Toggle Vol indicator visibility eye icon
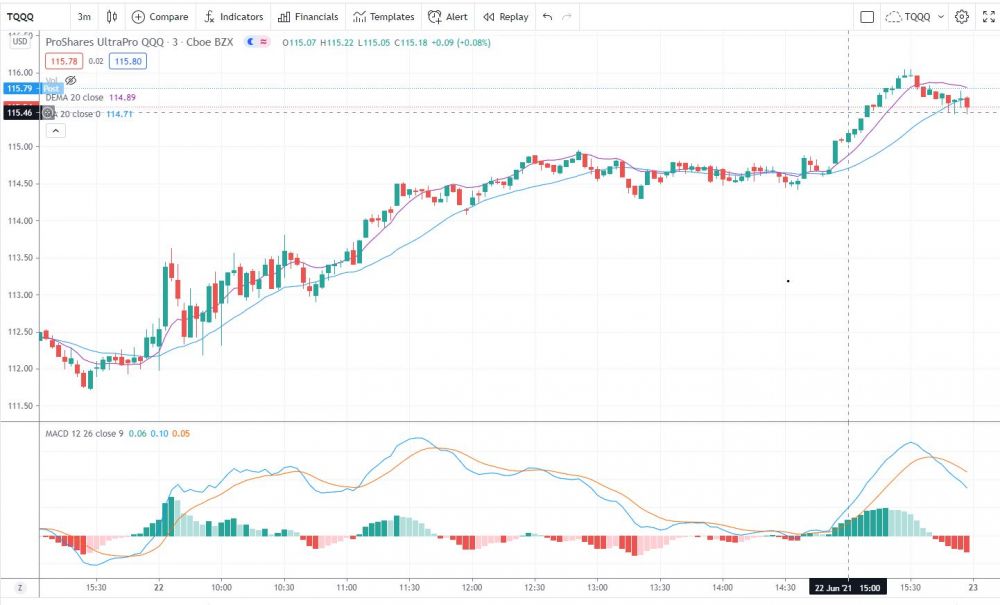The height and width of the screenshot is (605, 1000). 71,80
